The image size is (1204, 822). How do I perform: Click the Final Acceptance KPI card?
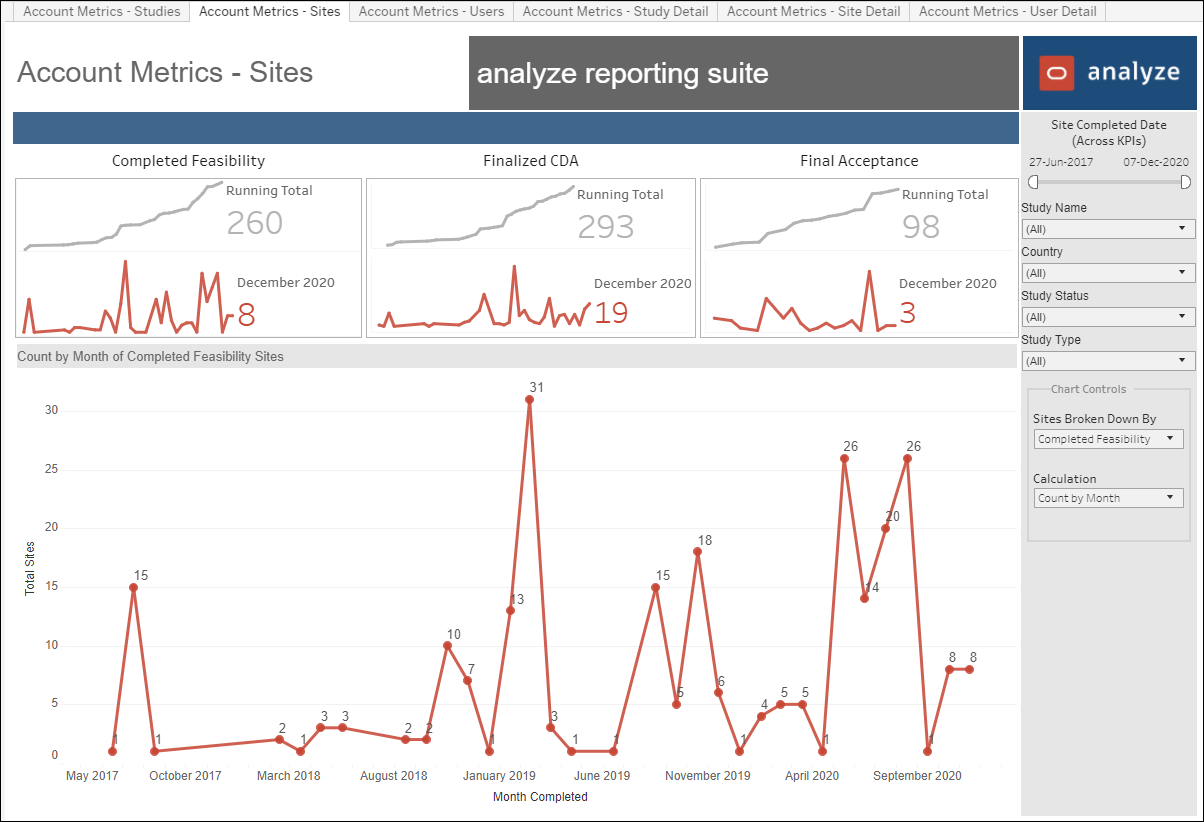coord(859,258)
